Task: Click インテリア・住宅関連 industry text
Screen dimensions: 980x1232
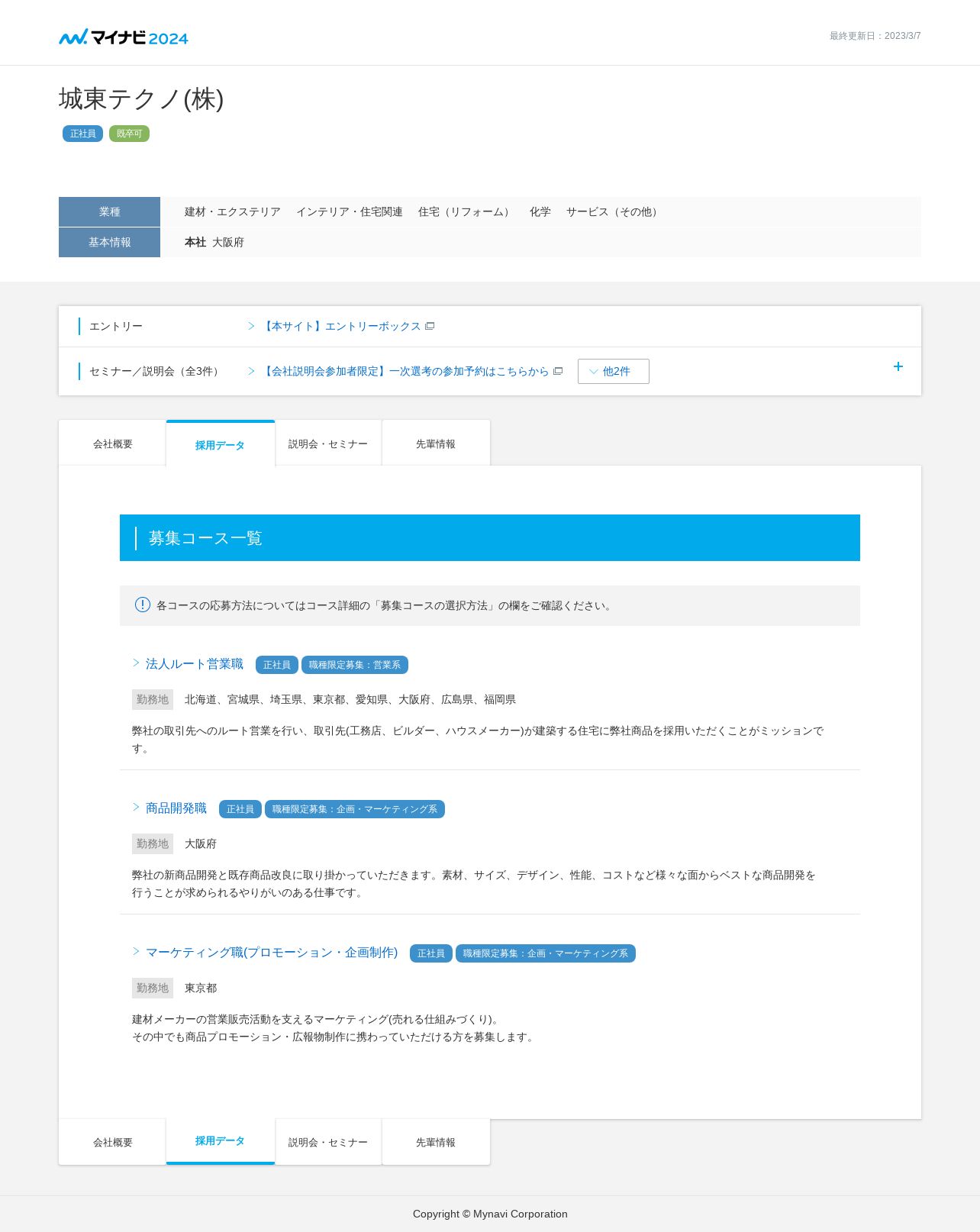Action: [x=350, y=211]
